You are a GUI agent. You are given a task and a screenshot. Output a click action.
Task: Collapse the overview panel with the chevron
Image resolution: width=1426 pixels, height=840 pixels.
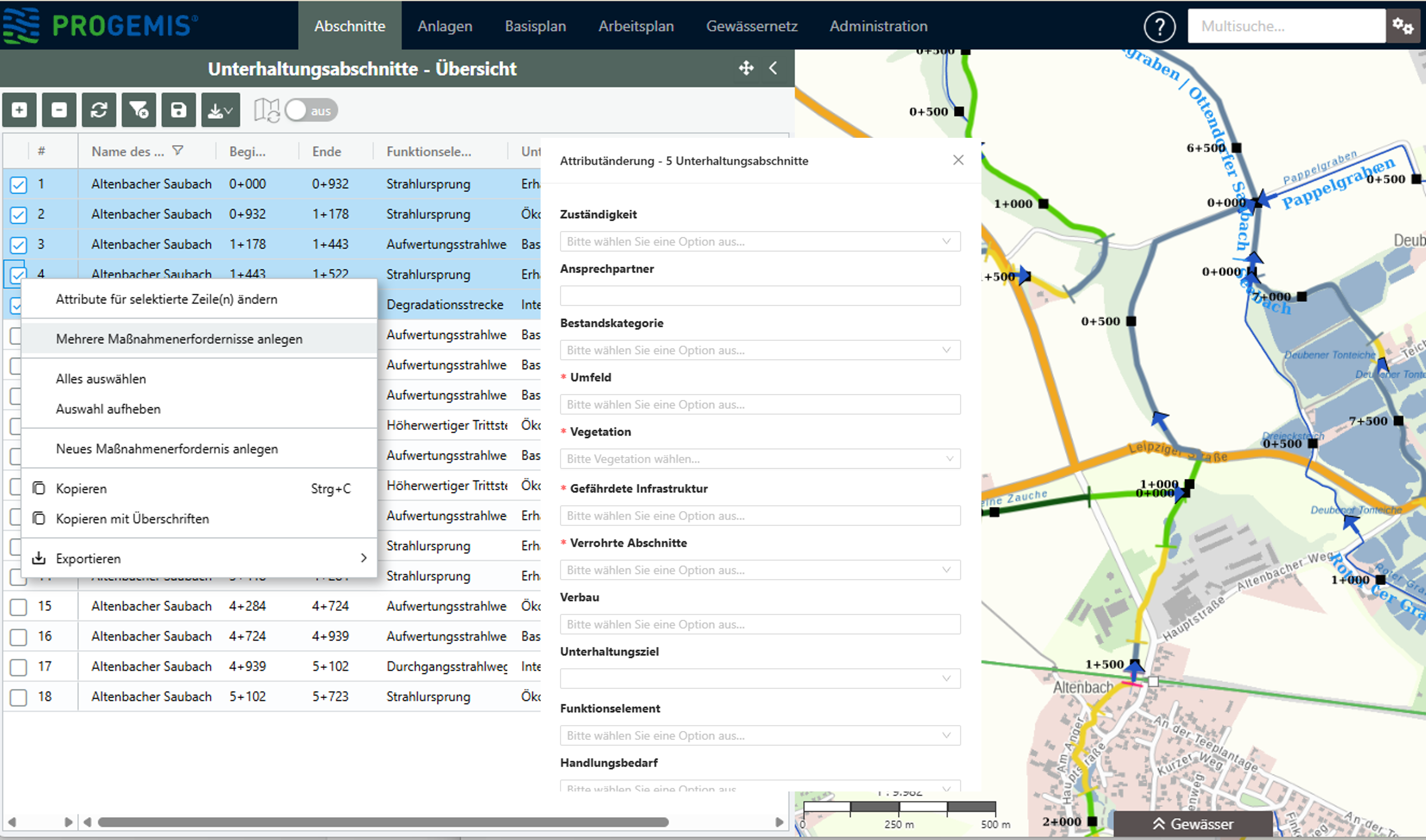(x=773, y=68)
